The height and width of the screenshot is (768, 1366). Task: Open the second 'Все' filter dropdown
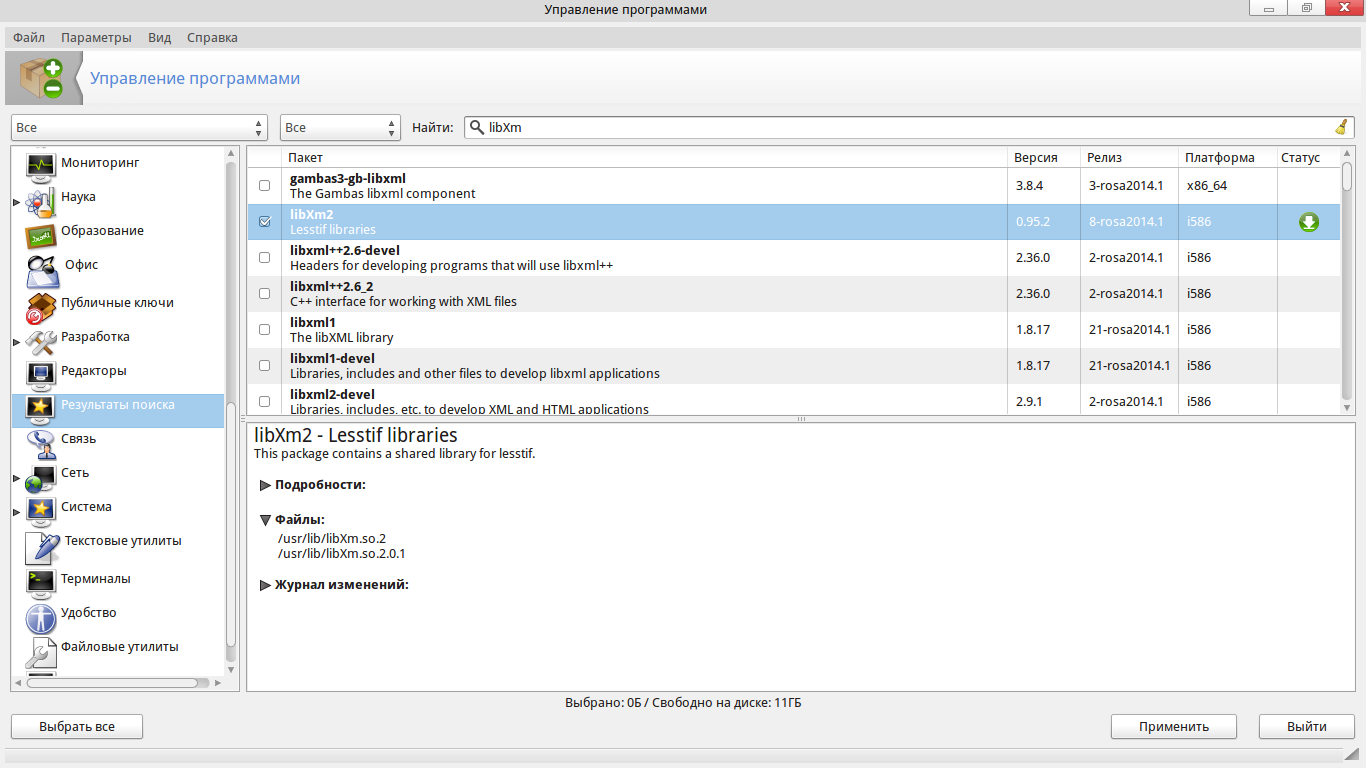pos(340,128)
